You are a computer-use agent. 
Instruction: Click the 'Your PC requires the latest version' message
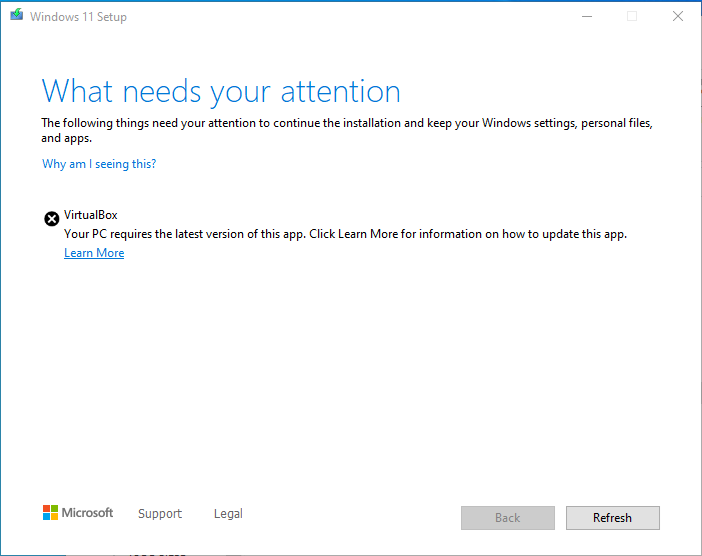pyautogui.click(x=345, y=234)
